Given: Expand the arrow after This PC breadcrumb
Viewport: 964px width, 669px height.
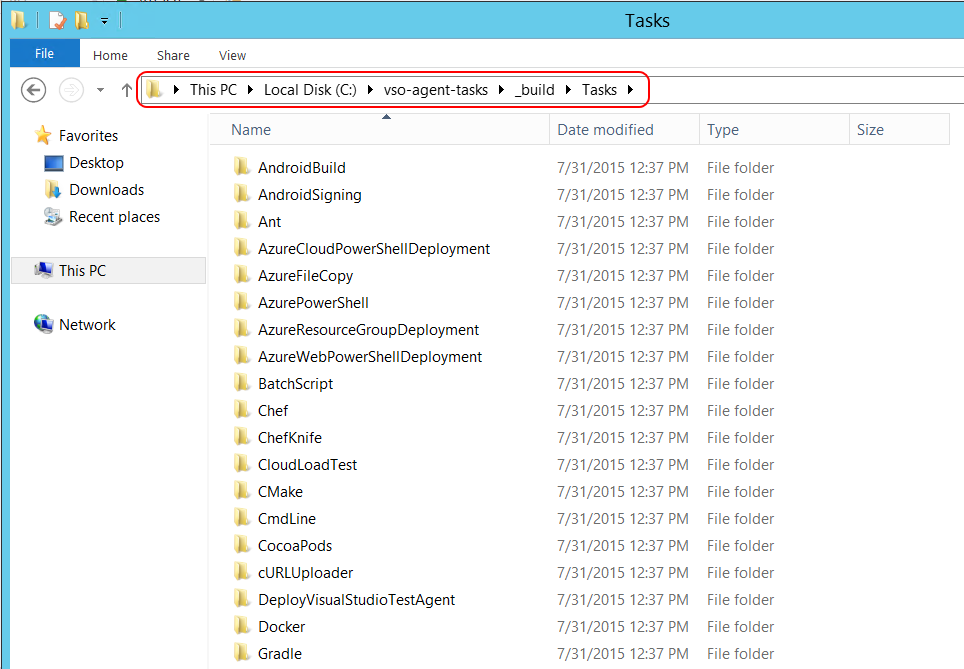Looking at the screenshot, I should (250, 90).
